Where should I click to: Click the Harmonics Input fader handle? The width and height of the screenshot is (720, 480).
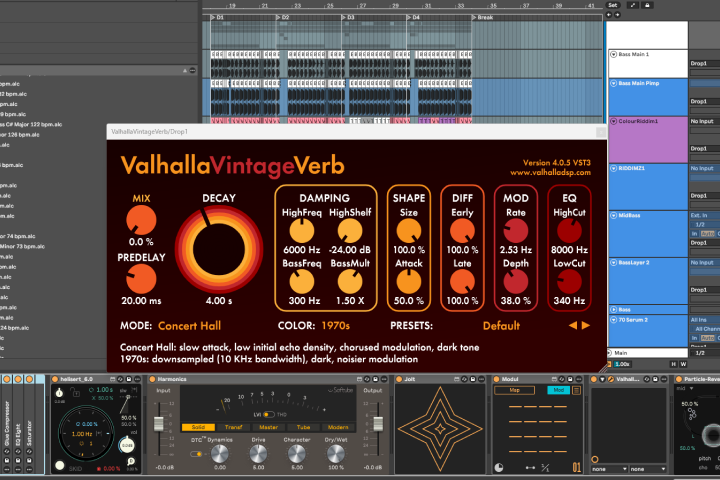pos(158,424)
